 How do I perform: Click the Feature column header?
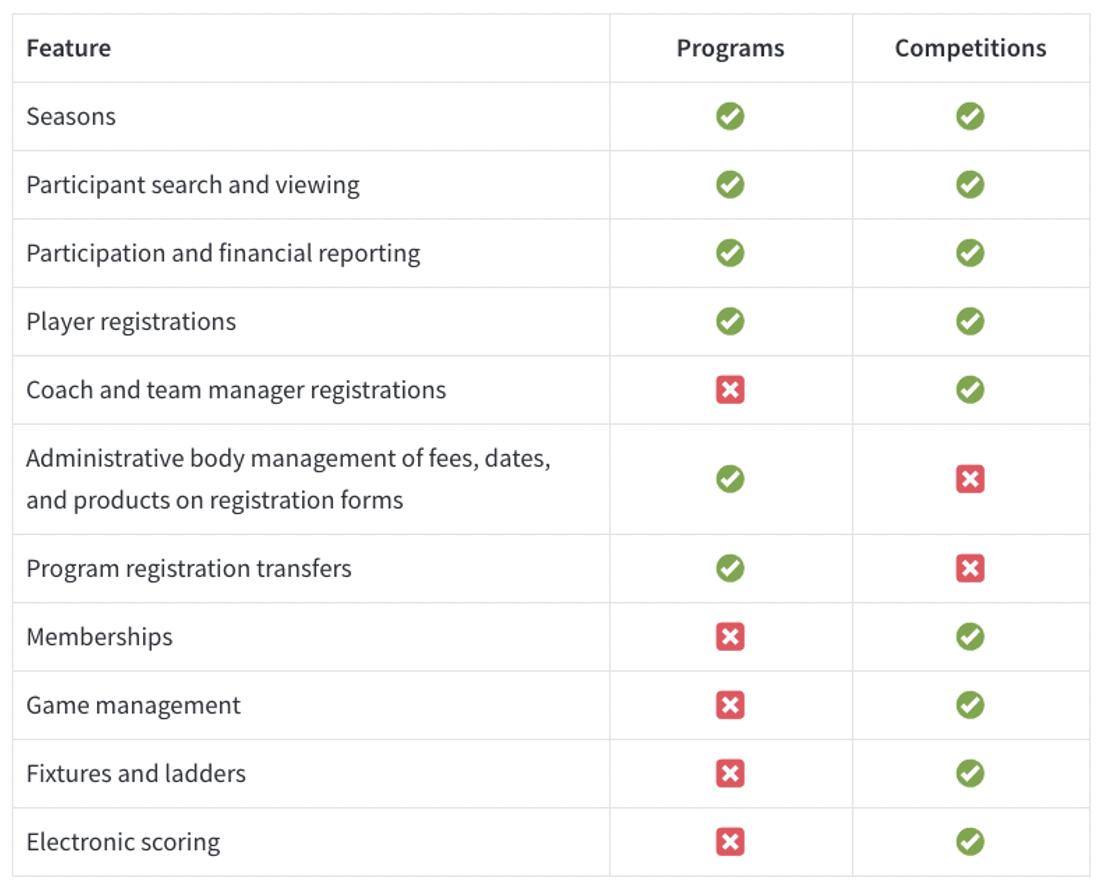pos(68,48)
